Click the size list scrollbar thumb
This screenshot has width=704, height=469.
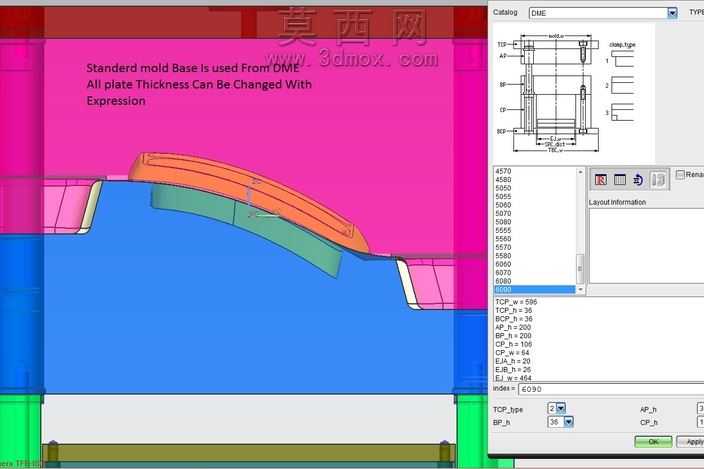point(580,268)
